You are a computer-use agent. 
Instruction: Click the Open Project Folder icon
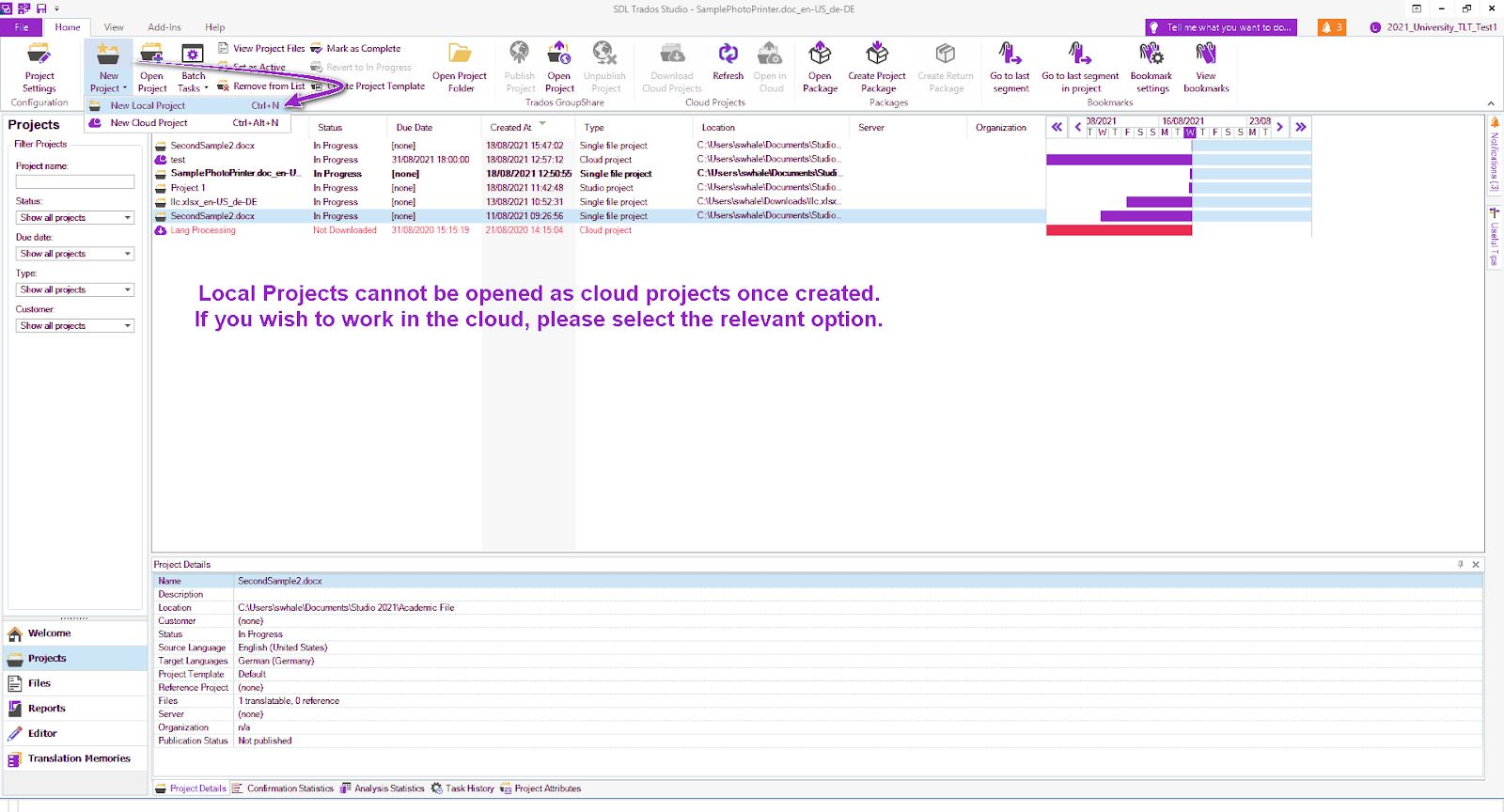[460, 55]
